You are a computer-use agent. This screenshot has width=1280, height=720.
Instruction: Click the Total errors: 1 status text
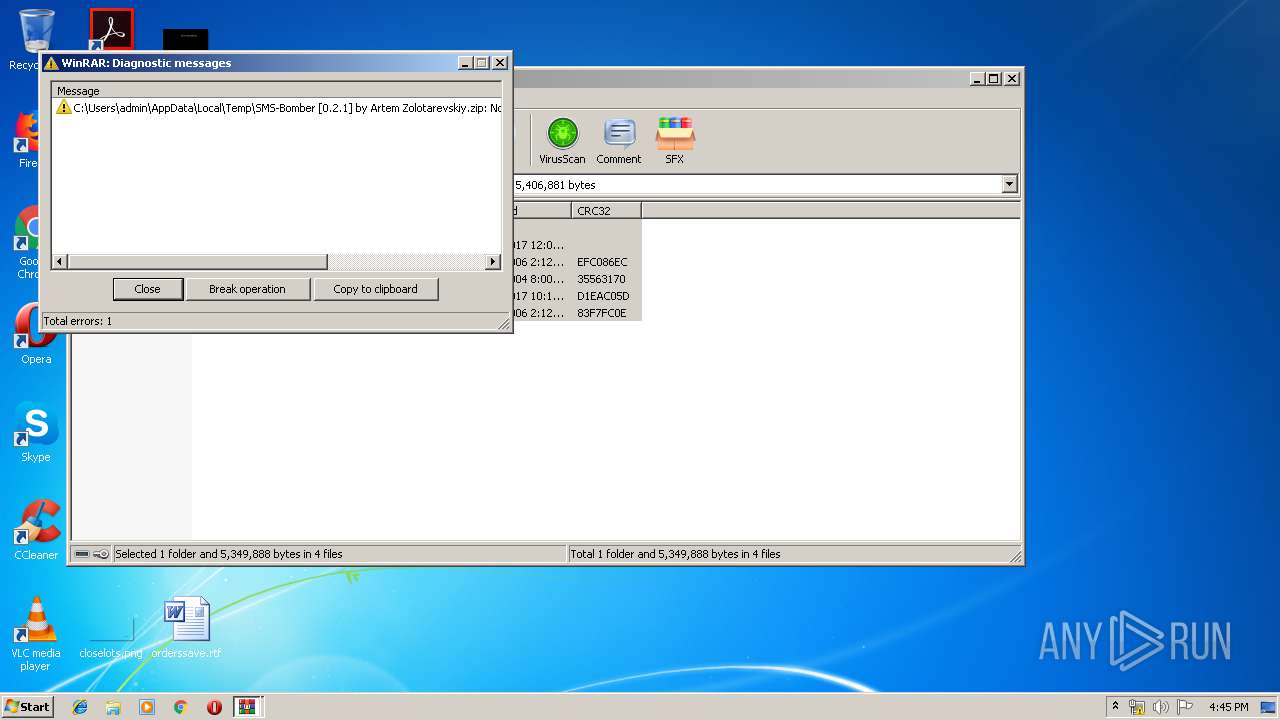coord(77,321)
